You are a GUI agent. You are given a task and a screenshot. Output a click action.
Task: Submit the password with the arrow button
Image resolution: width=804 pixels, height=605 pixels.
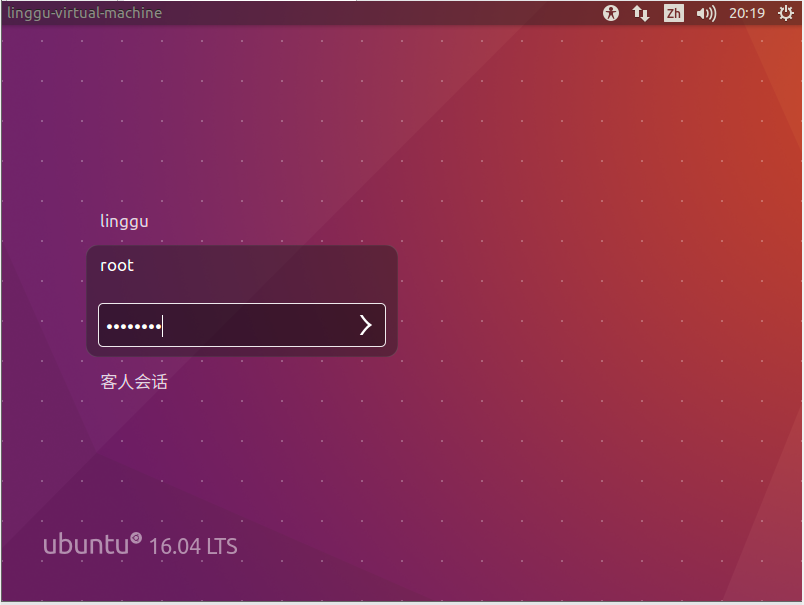(365, 325)
